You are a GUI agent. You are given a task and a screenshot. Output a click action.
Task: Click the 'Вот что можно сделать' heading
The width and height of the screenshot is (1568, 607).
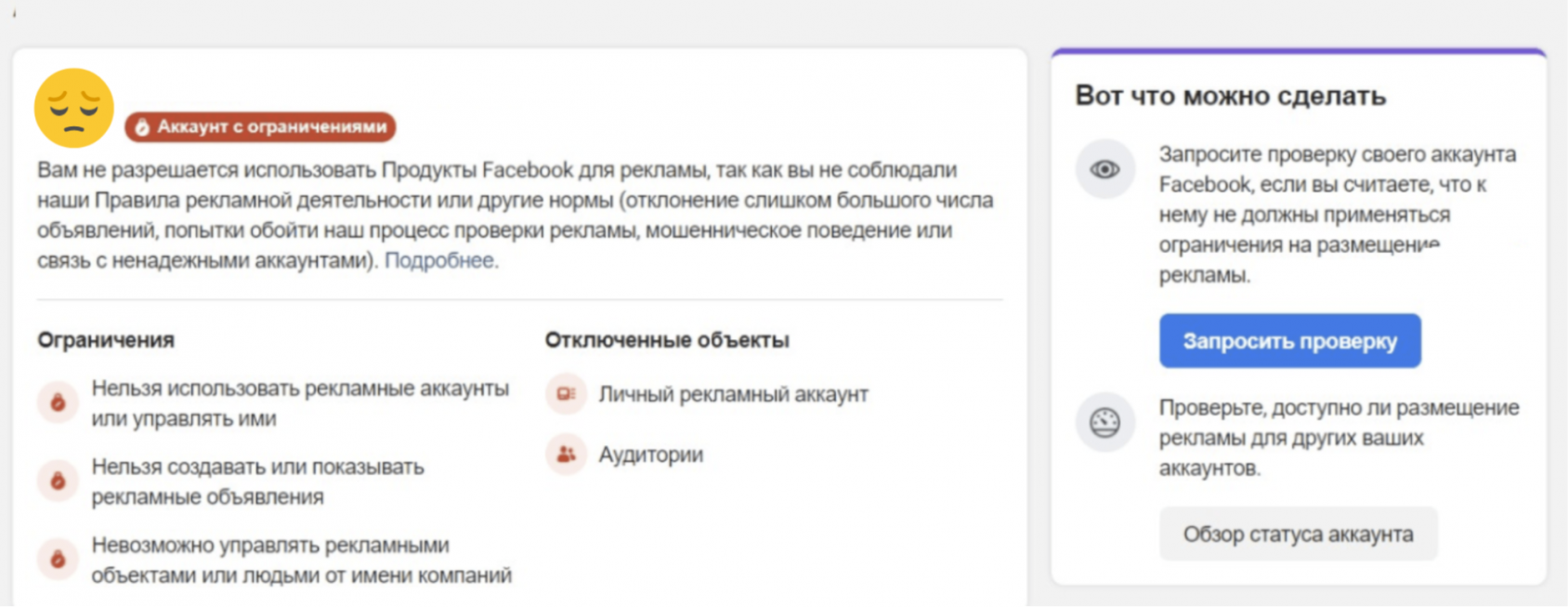tap(1231, 96)
